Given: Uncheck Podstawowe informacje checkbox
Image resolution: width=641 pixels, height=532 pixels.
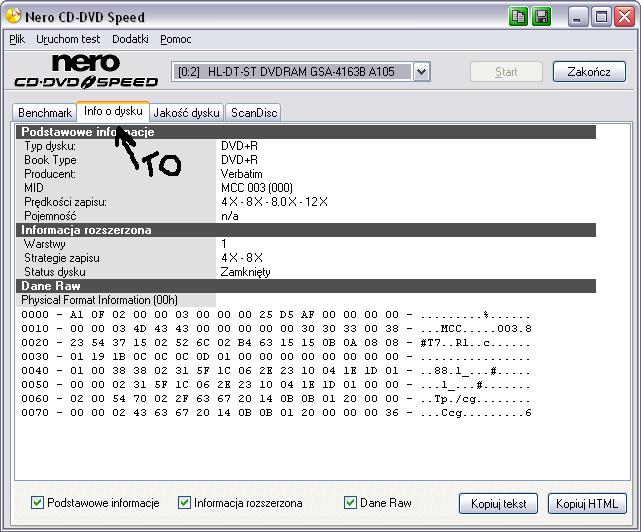Looking at the screenshot, I should click(37, 503).
